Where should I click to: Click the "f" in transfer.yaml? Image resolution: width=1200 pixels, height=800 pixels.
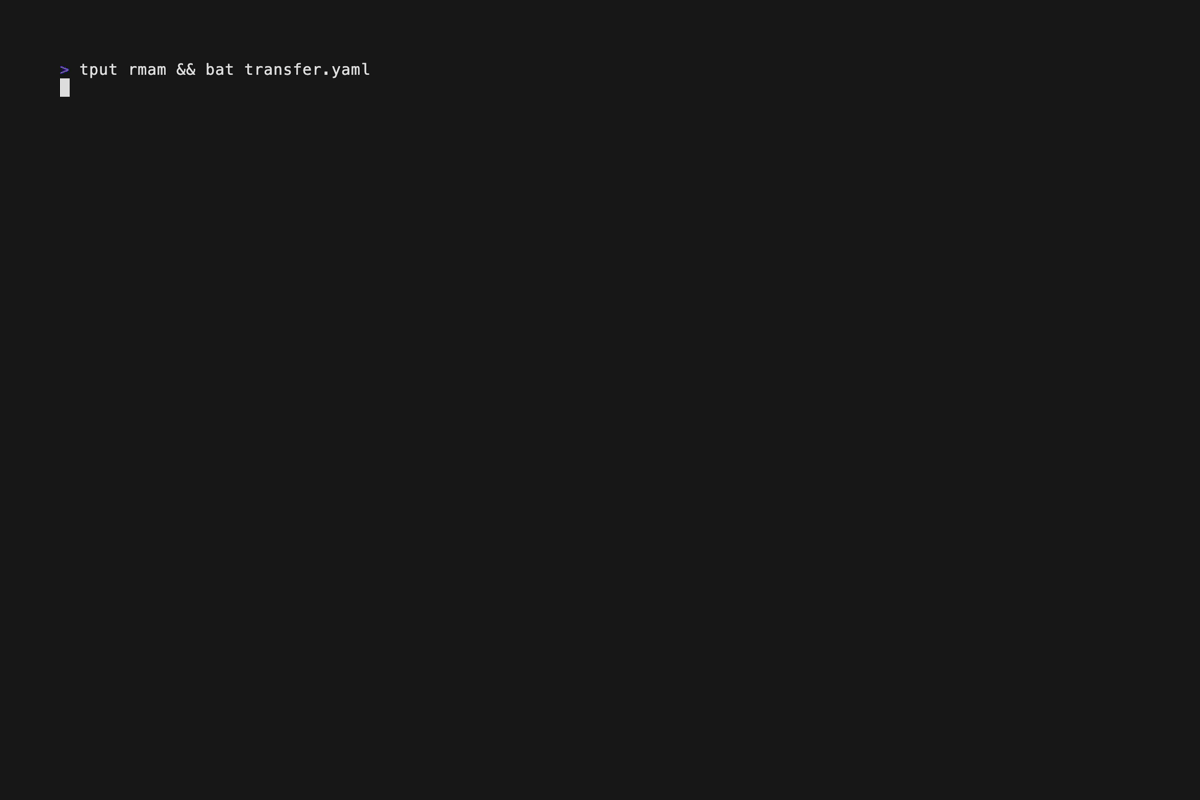298,69
